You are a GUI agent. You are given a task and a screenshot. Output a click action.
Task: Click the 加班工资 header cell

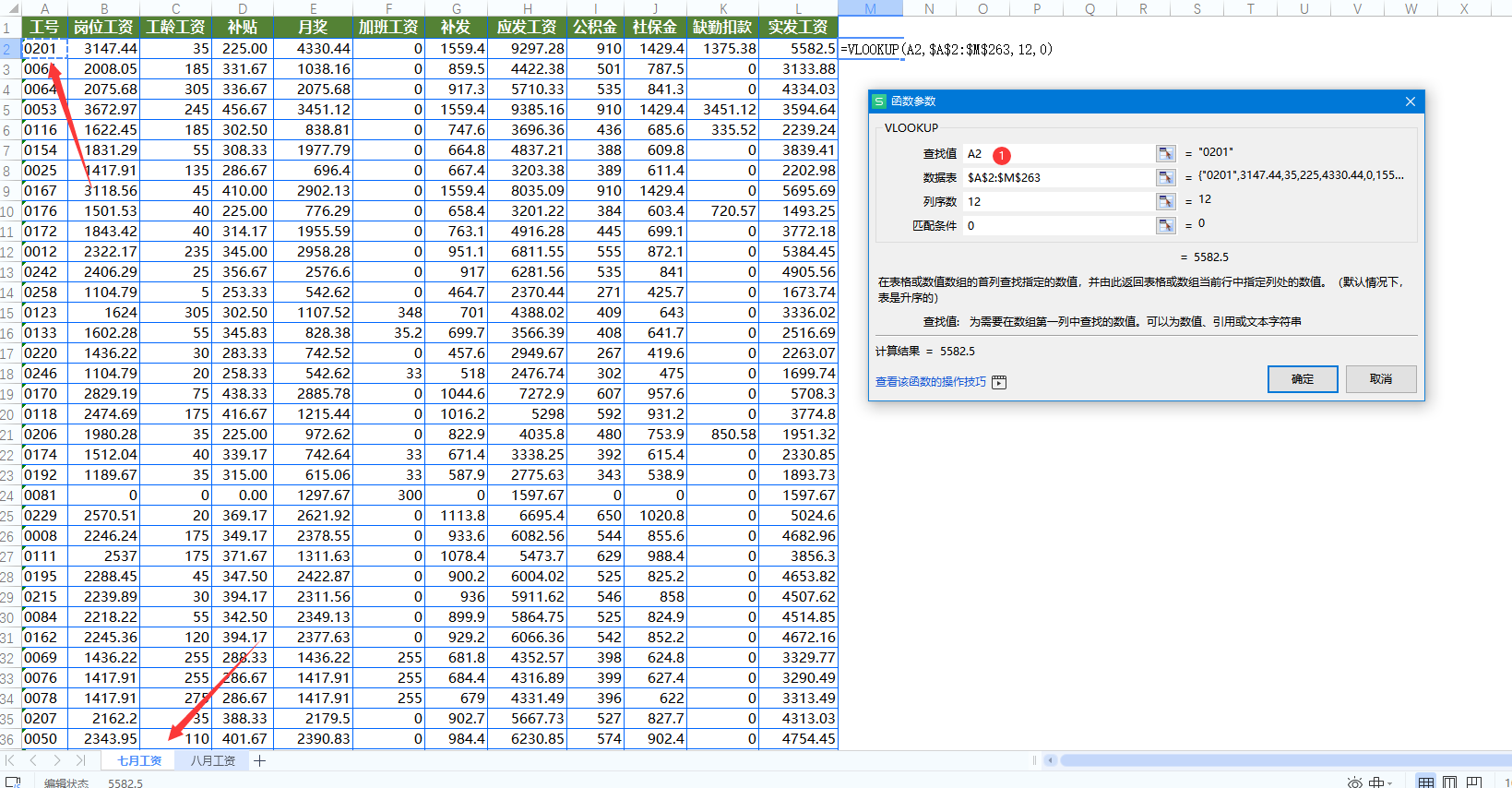388,28
